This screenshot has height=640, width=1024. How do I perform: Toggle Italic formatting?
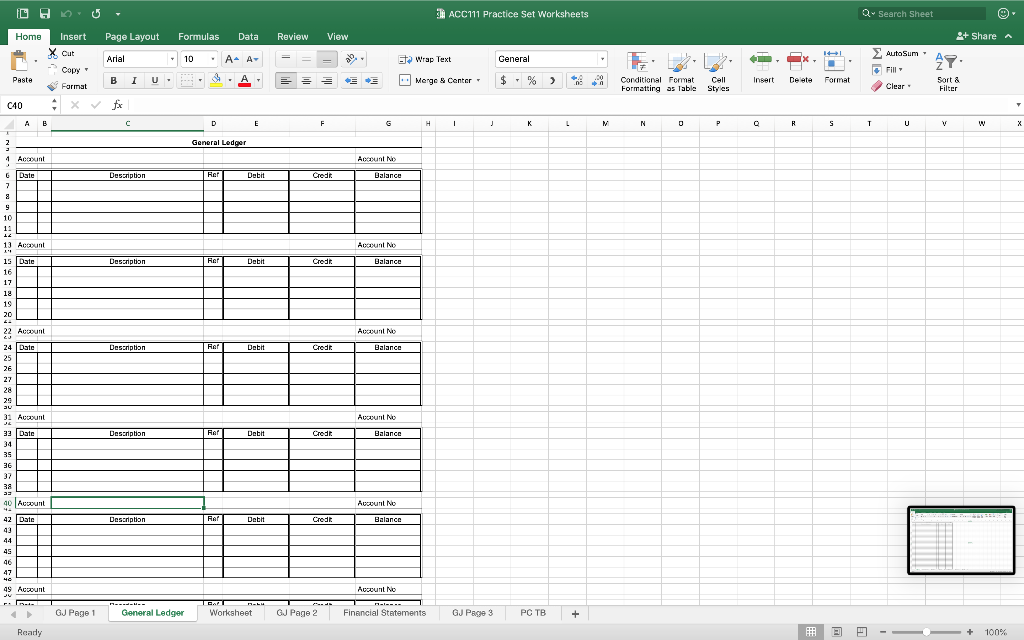[x=134, y=80]
